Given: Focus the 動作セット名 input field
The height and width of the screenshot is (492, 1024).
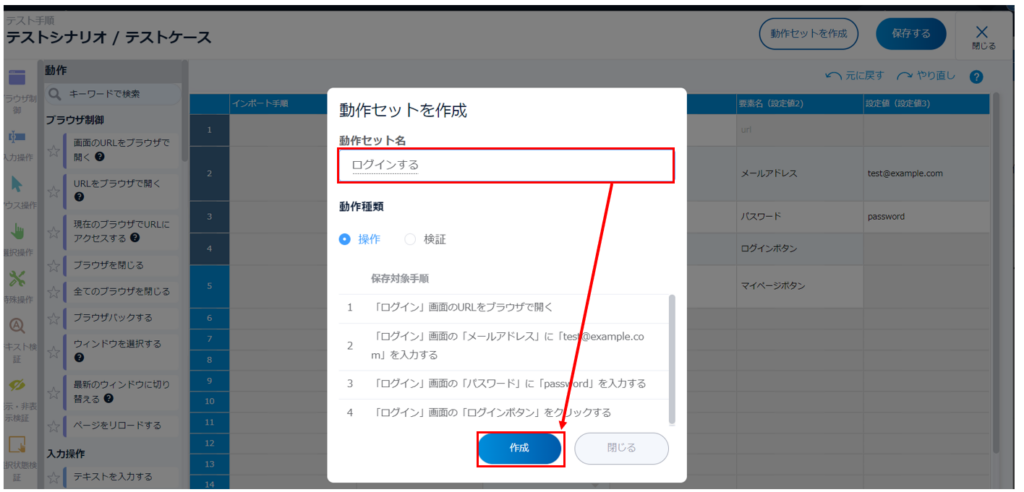Looking at the screenshot, I should (x=505, y=165).
